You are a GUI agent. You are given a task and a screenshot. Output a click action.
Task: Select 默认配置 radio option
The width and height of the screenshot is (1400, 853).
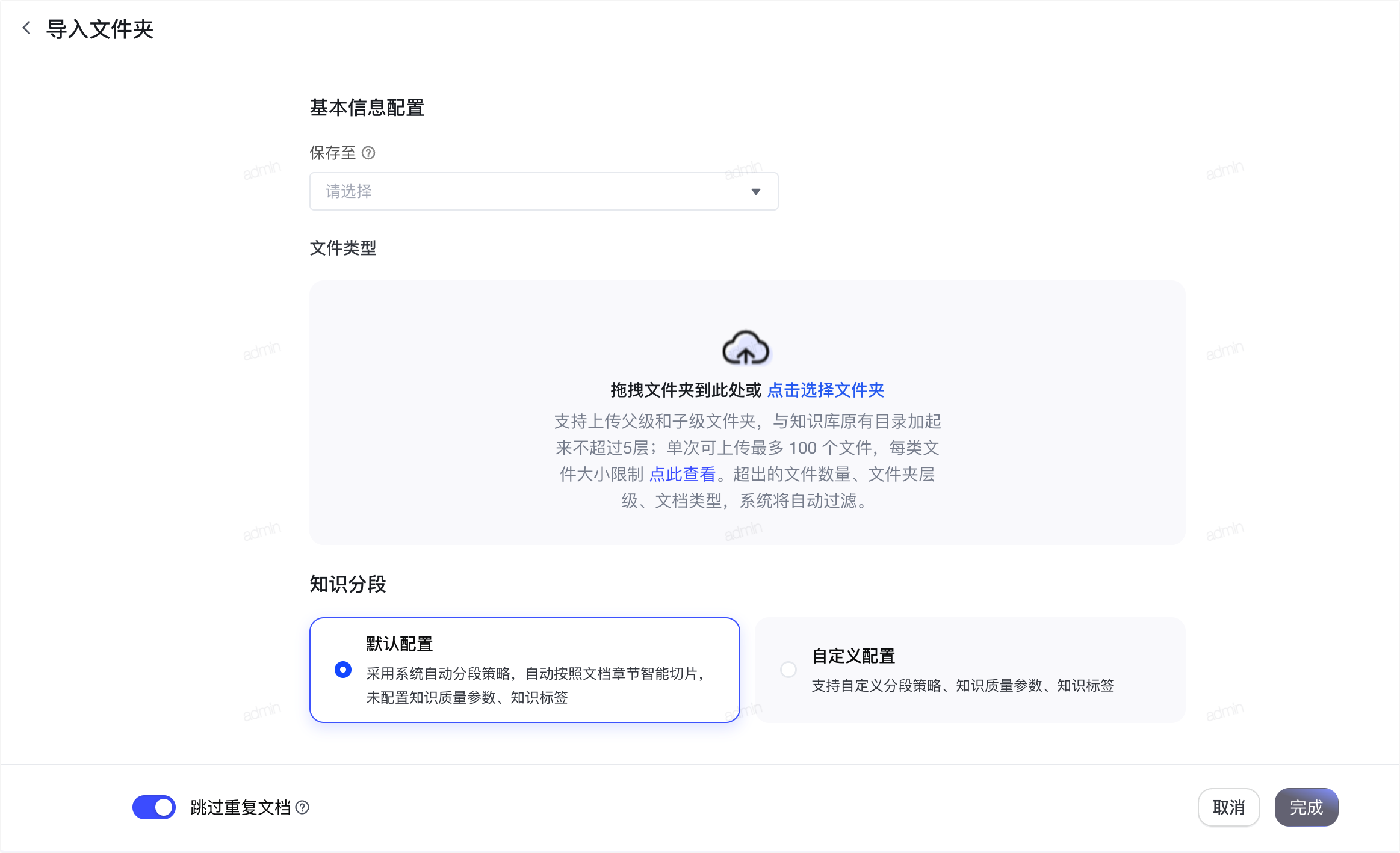(x=343, y=670)
